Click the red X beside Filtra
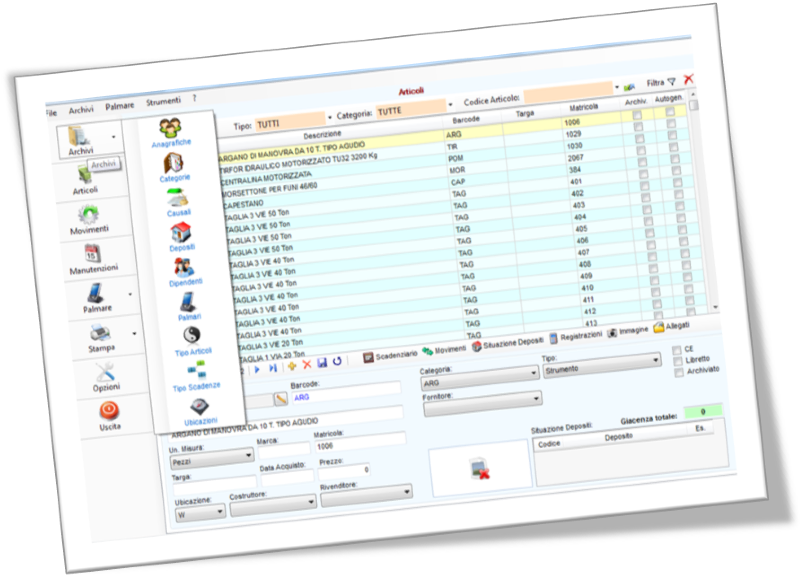The width and height of the screenshot is (800, 576). 689,79
